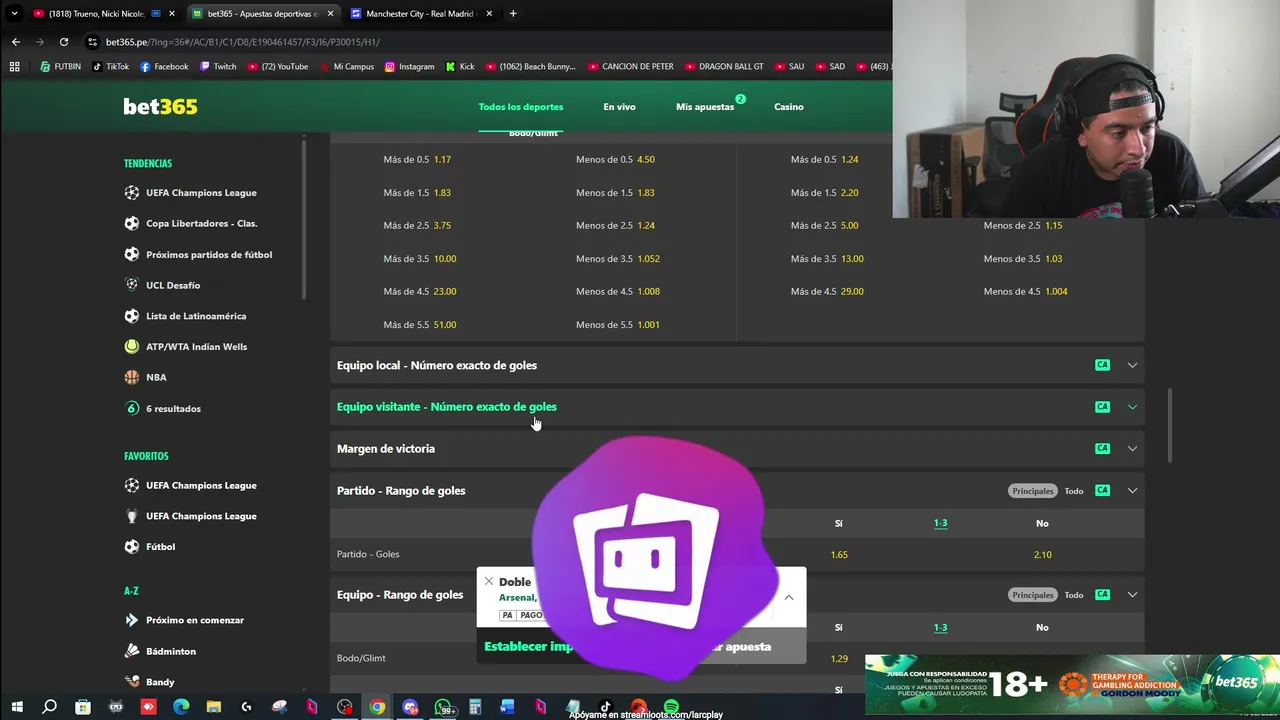Open the FUTBIN bookmark
The height and width of the screenshot is (720, 1280).
click(60, 67)
